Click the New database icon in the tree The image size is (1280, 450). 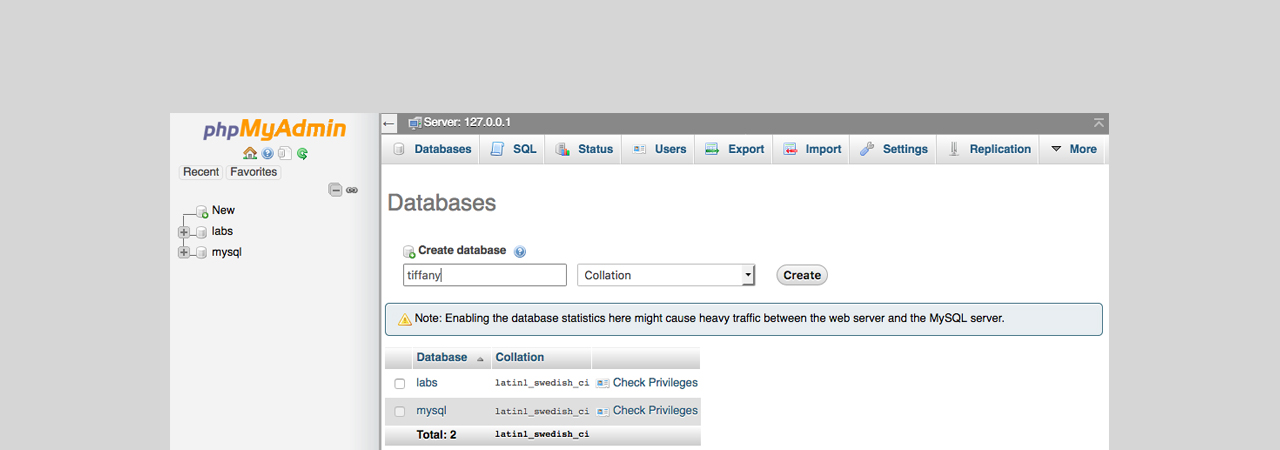[202, 211]
